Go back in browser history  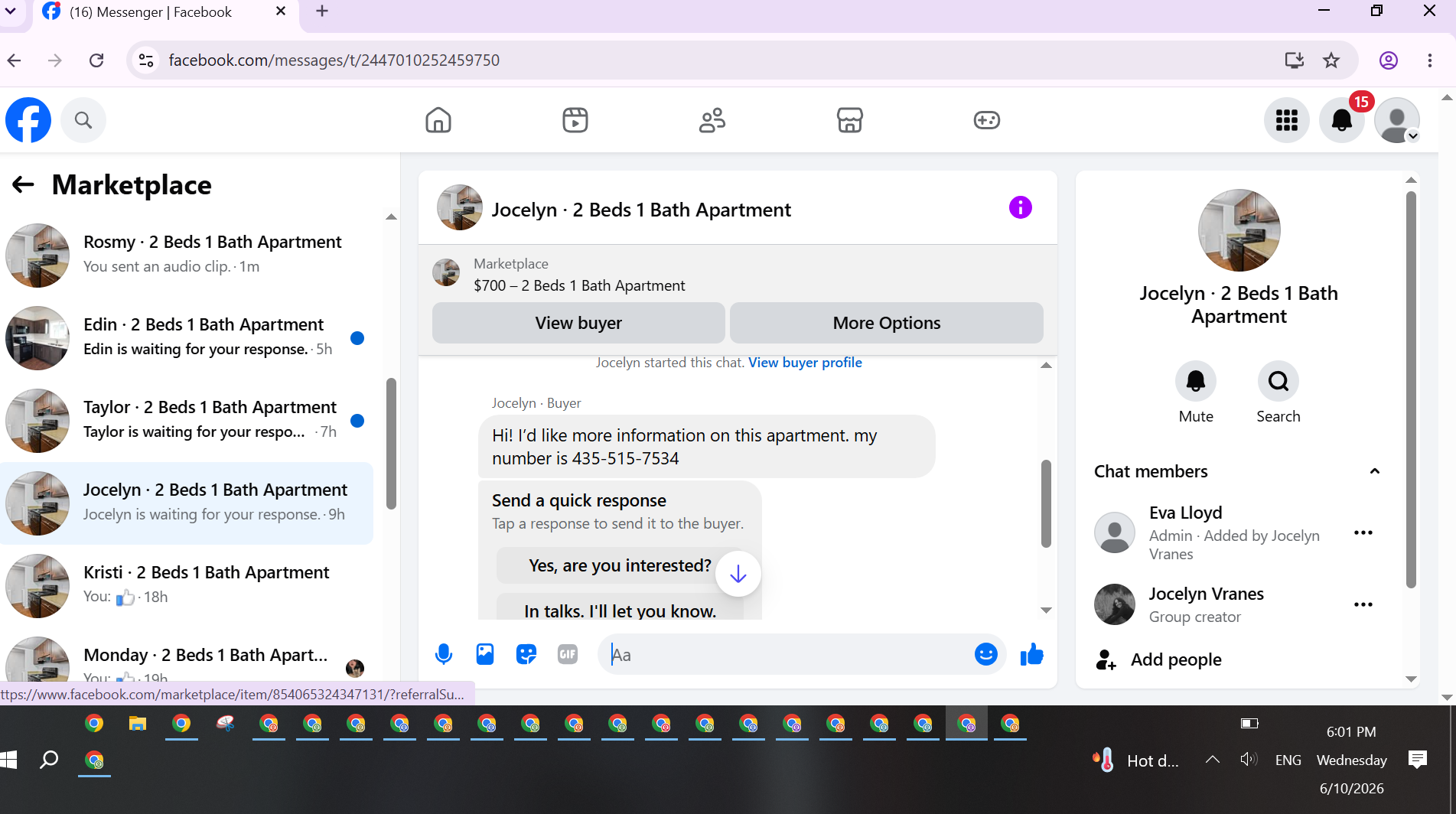[x=15, y=60]
